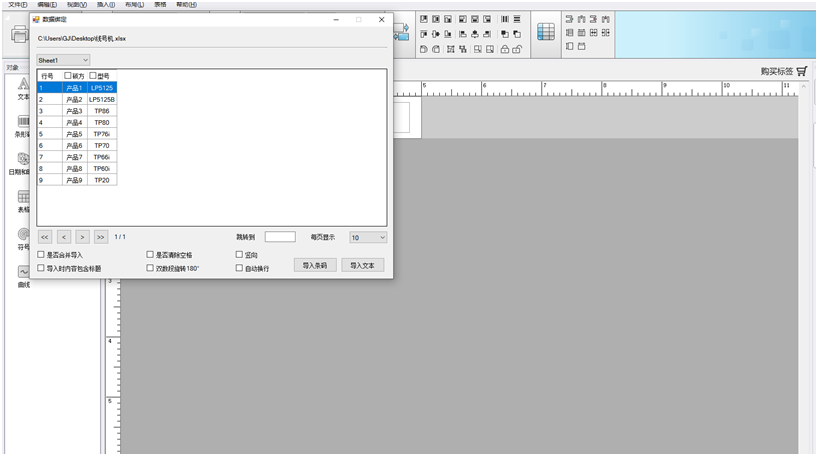The height and width of the screenshot is (456, 818).
Task: Click the printer icon in the toolbar
Action: (x=19, y=35)
